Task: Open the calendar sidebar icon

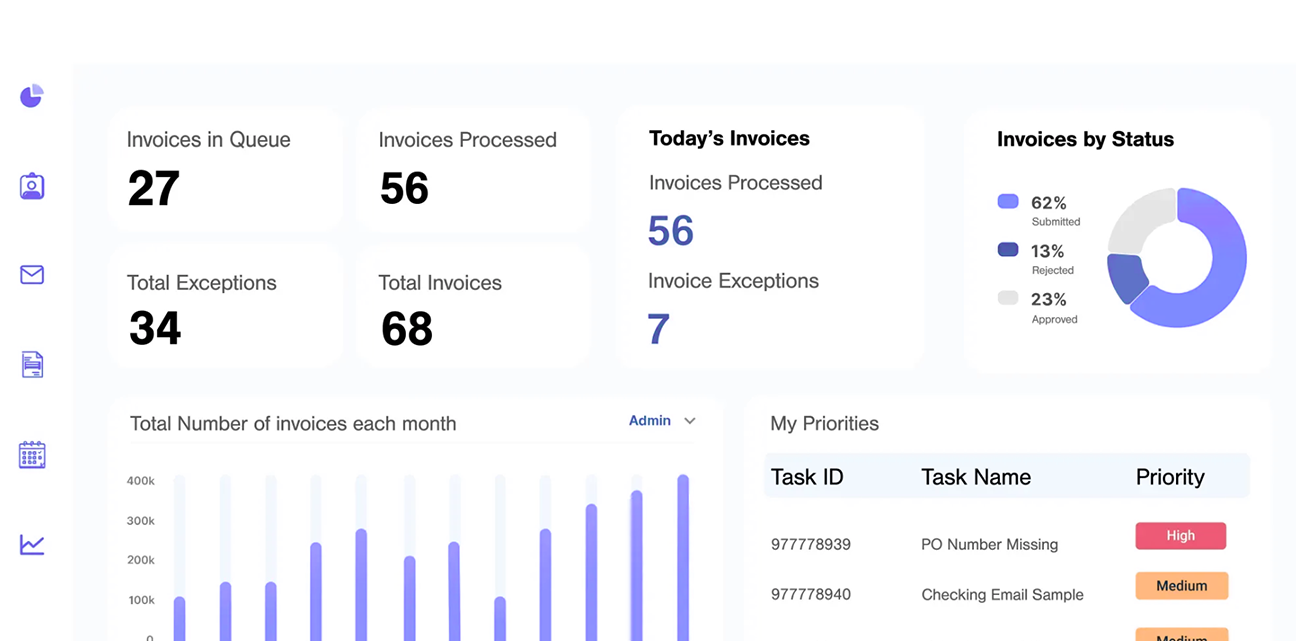Action: click(x=32, y=455)
